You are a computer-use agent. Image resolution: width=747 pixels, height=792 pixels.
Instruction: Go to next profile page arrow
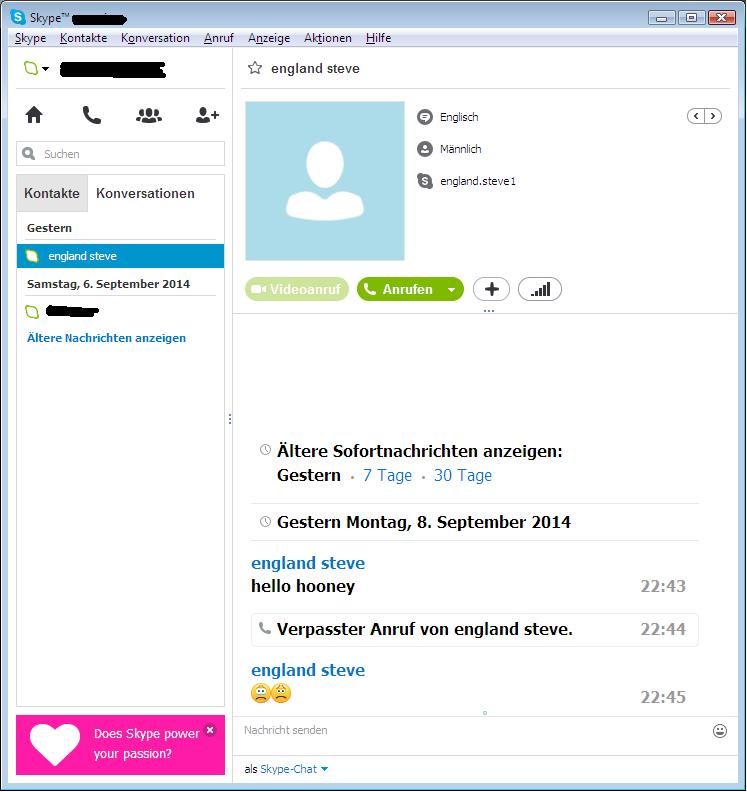click(x=713, y=116)
